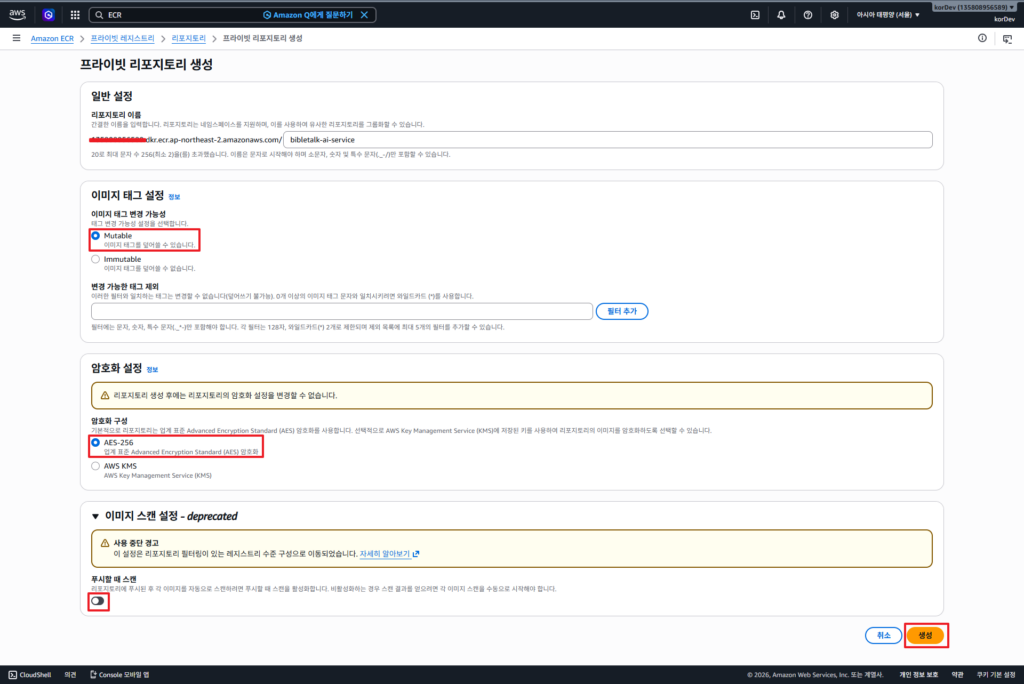The image size is (1024, 684).
Task: Open settings gear in top bar
Action: click(x=834, y=14)
